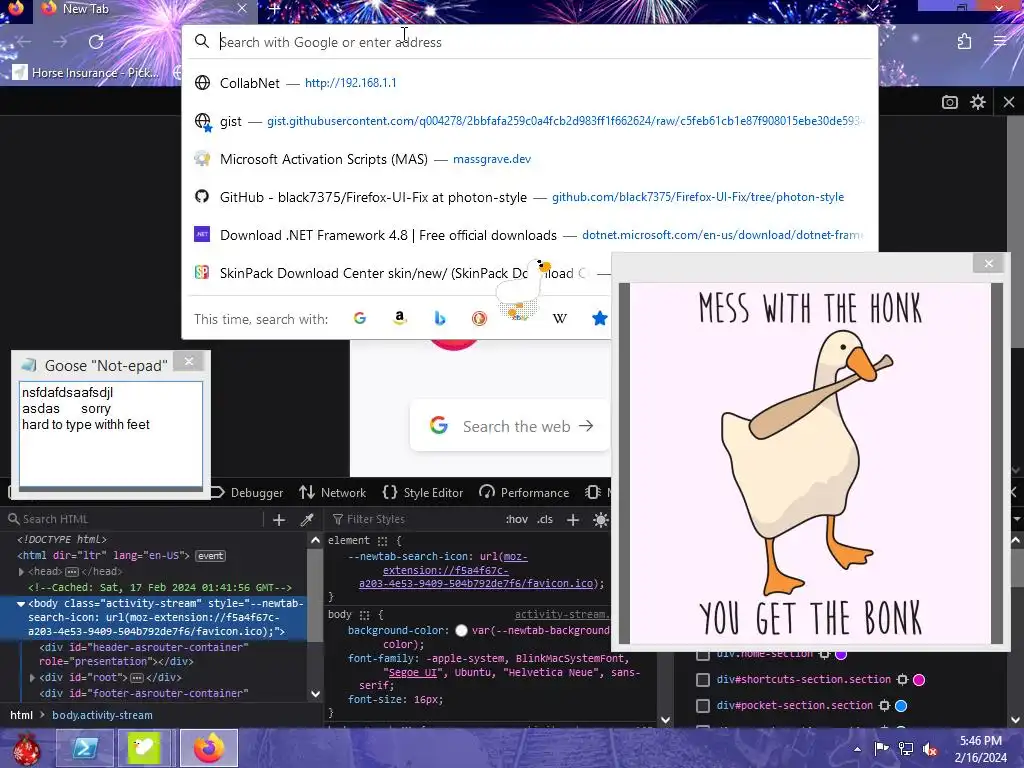Choose Microsoft Activation Scripts suggestion
The image size is (1024, 768).
pyautogui.click(x=530, y=159)
